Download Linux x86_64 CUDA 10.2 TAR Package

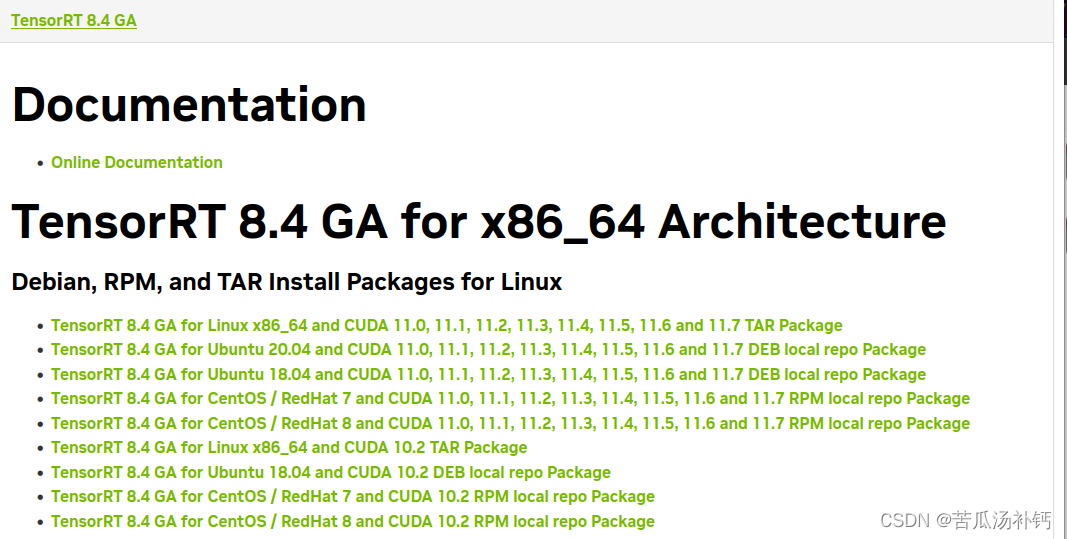pos(289,448)
